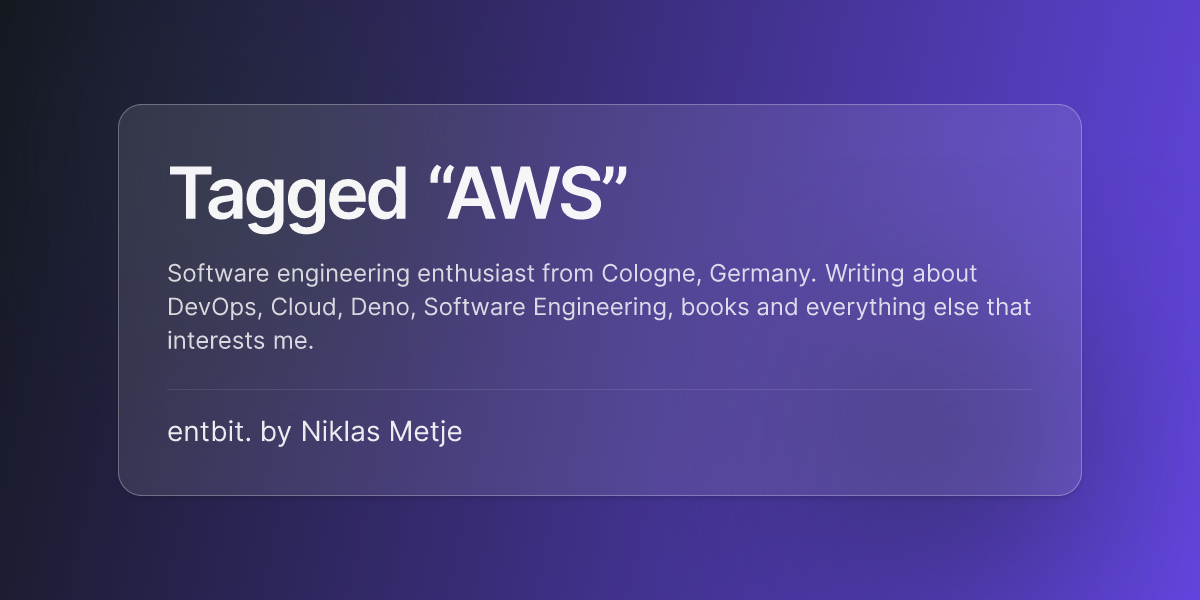Click the horizontal divider line in the card

point(600,389)
